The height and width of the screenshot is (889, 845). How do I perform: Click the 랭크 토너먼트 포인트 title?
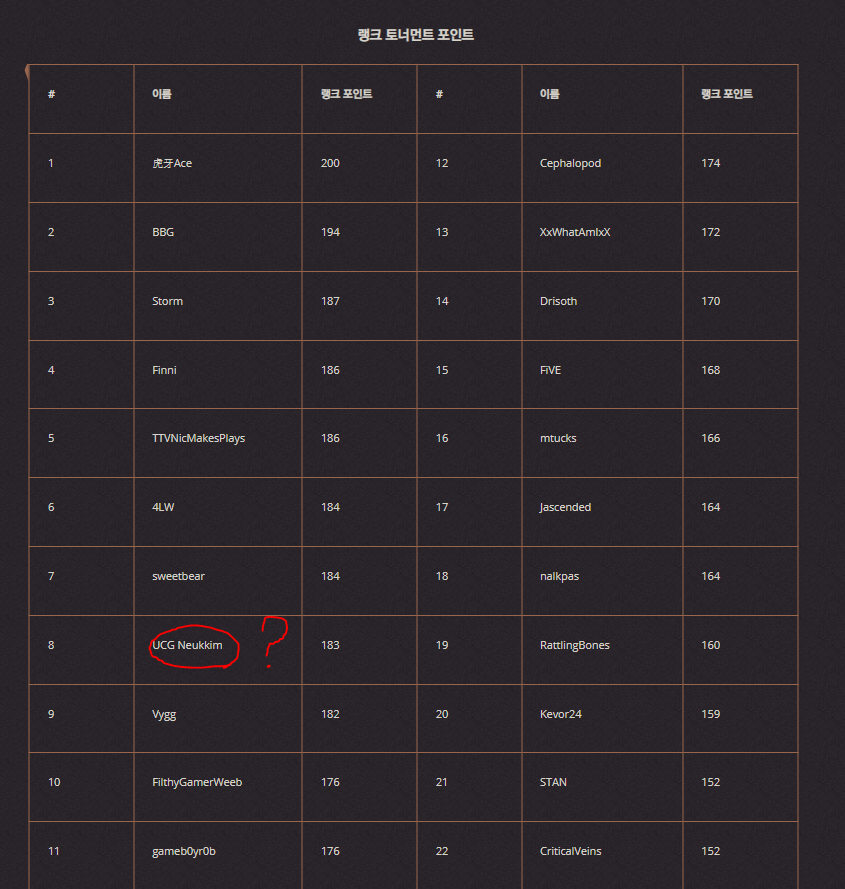click(x=416, y=35)
